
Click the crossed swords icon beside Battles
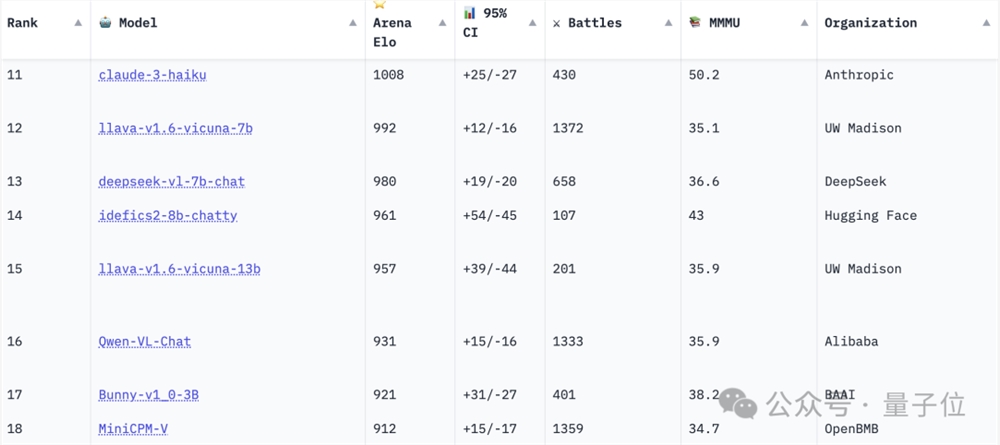click(x=556, y=23)
